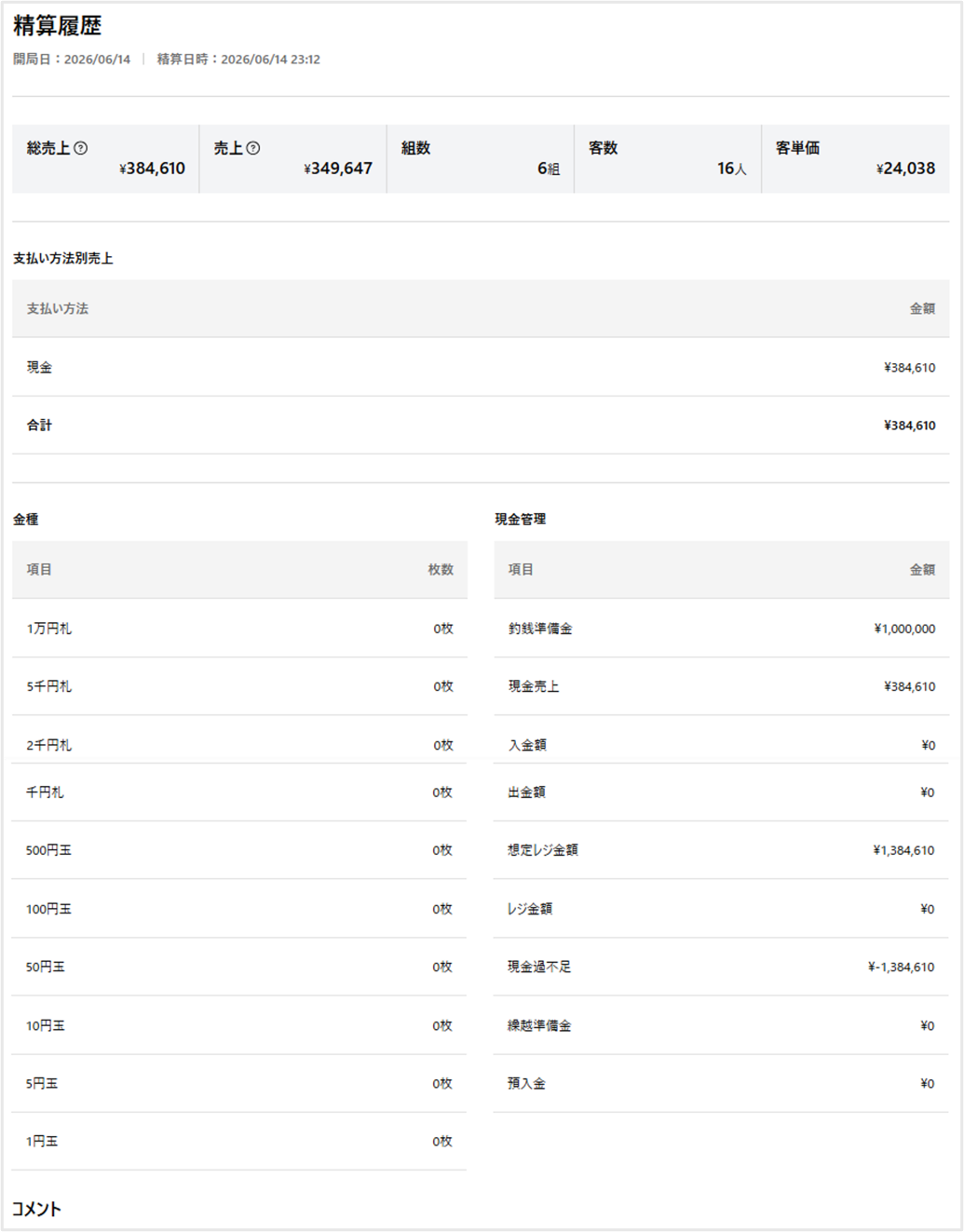Click the 想定レジ金額 row label
The image size is (964, 1232).
[x=543, y=850]
